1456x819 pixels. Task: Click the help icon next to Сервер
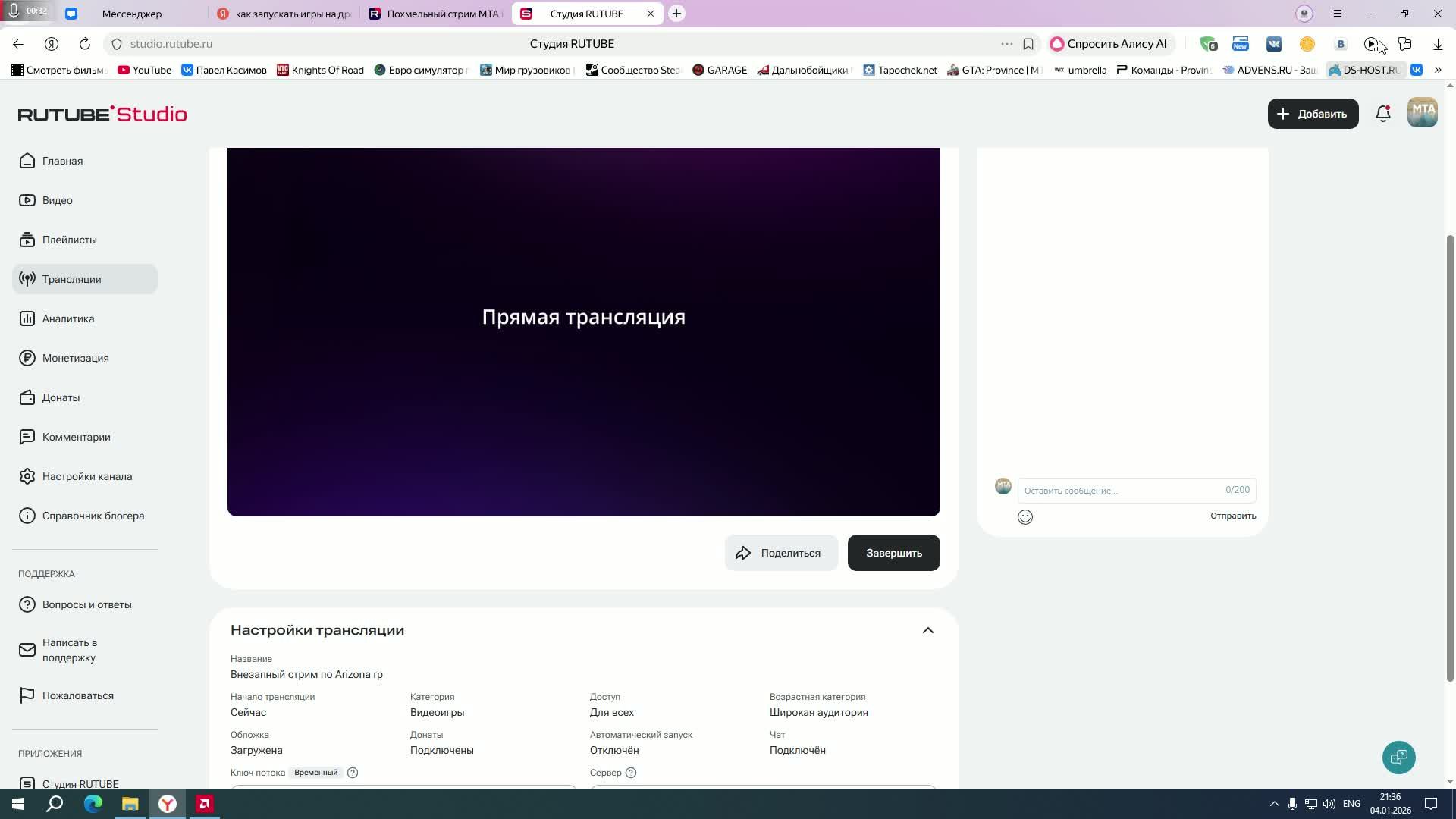631,773
